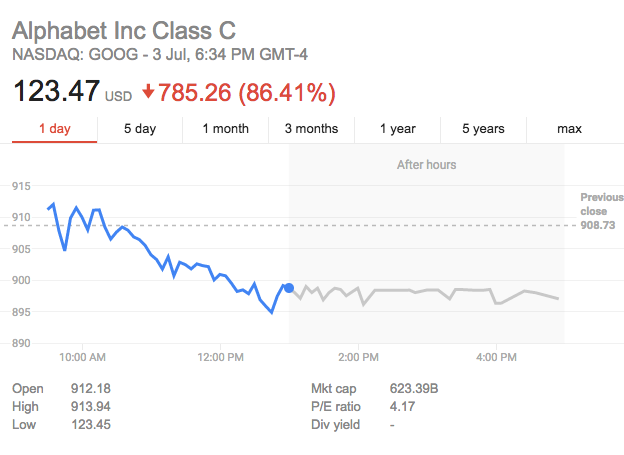
Task: Select the 5 years tab
Action: pyautogui.click(x=484, y=129)
